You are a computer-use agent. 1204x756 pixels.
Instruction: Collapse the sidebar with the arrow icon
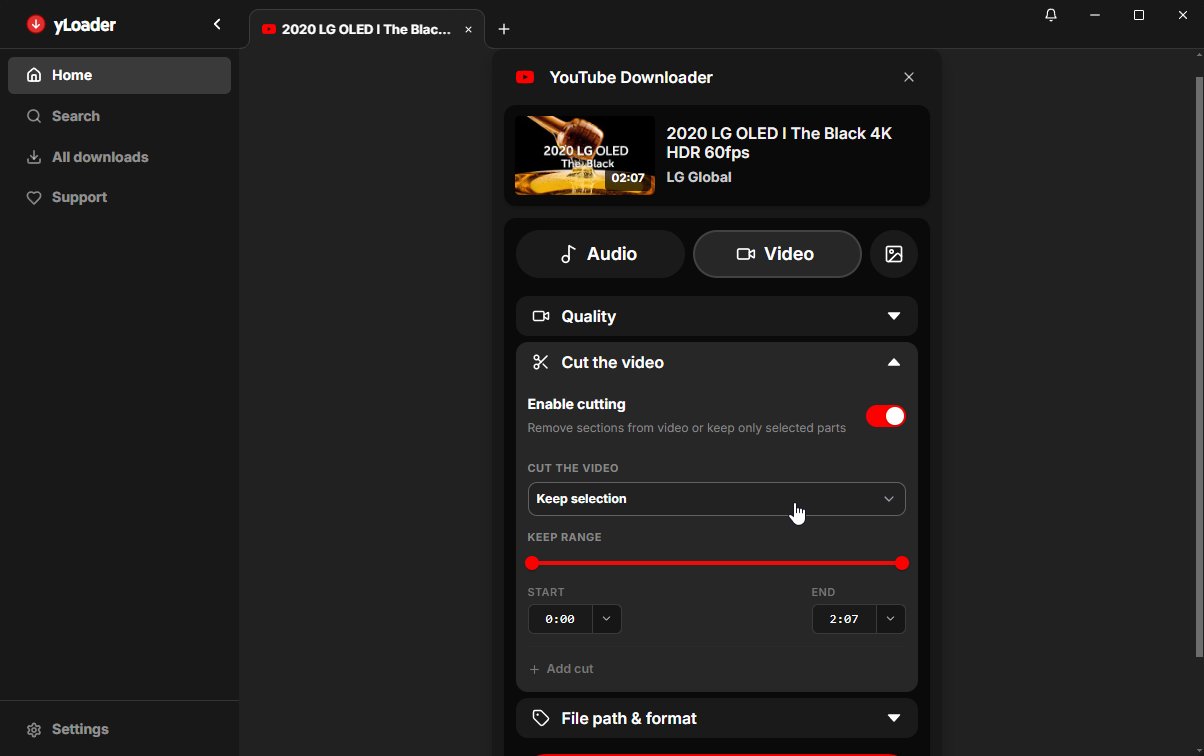coord(217,25)
